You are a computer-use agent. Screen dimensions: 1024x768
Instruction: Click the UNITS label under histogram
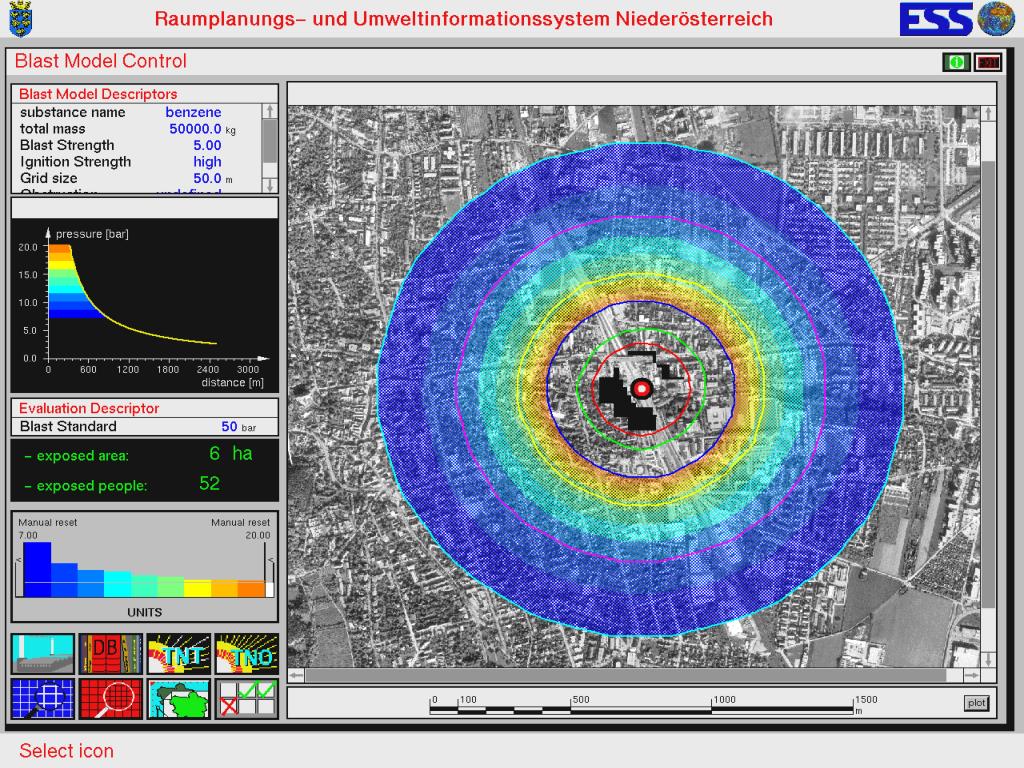144,613
